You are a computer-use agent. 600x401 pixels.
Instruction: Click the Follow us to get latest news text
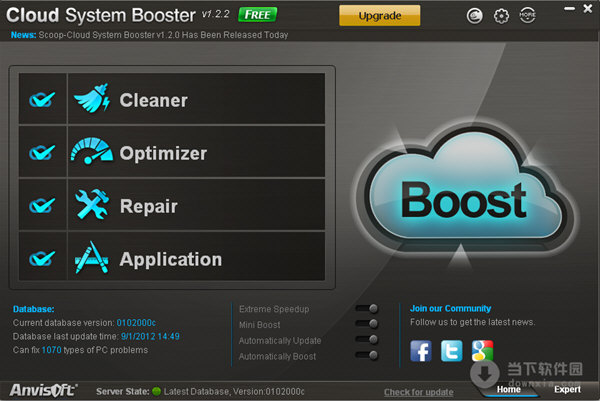pos(473,322)
